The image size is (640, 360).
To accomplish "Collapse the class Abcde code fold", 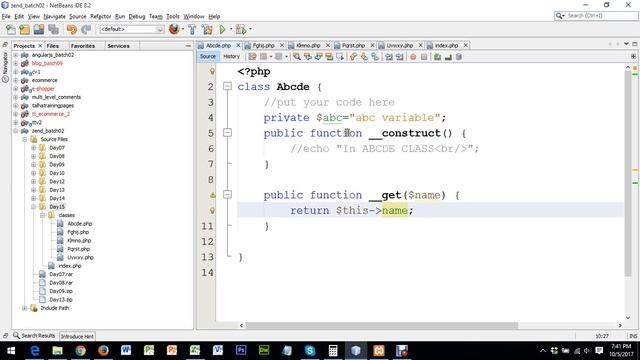I will tap(227, 86).
